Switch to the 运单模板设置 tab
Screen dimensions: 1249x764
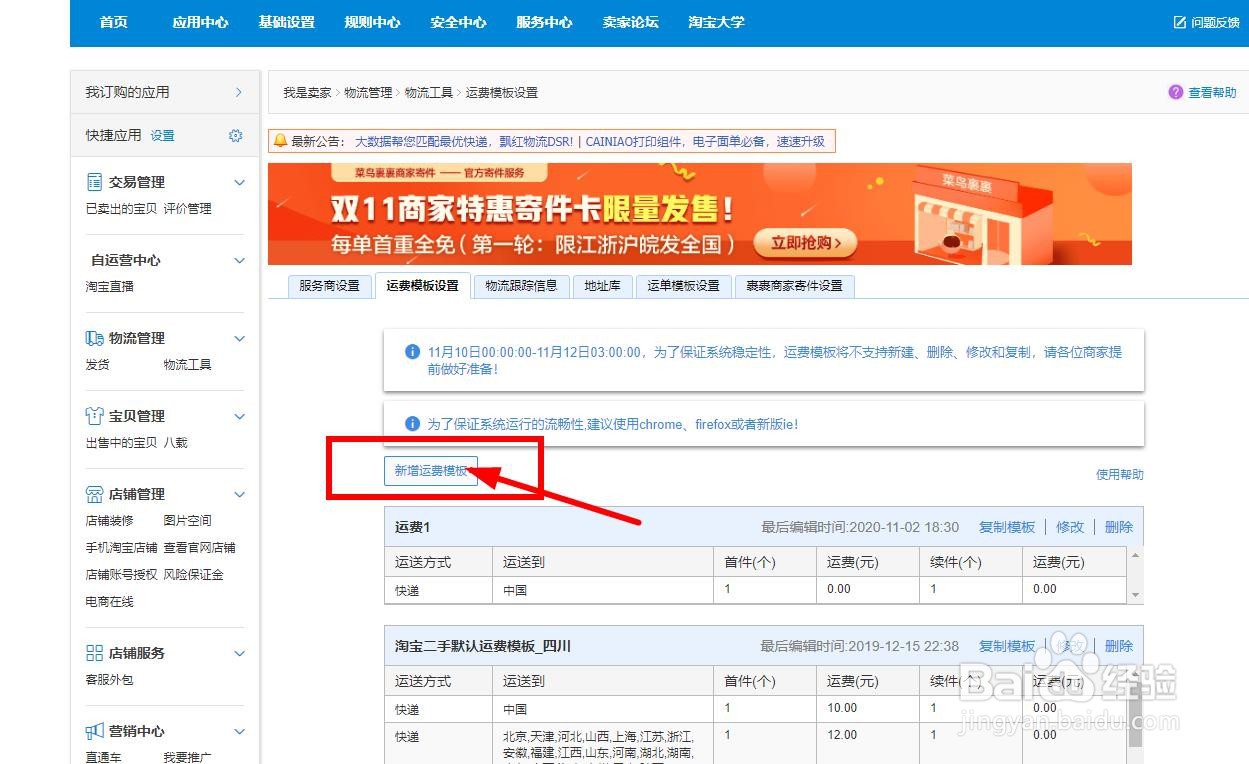683,286
